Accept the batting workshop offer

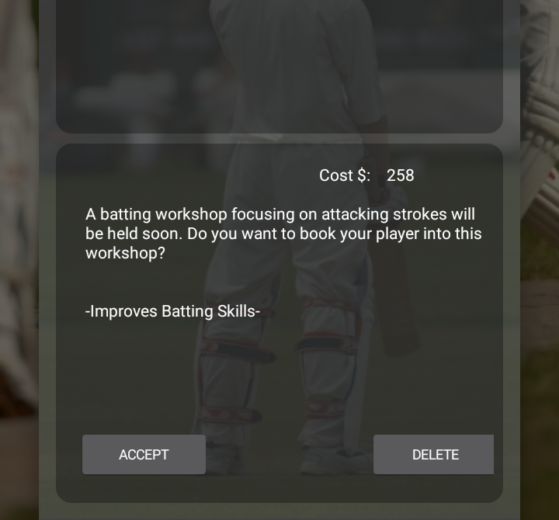pyautogui.click(x=144, y=454)
